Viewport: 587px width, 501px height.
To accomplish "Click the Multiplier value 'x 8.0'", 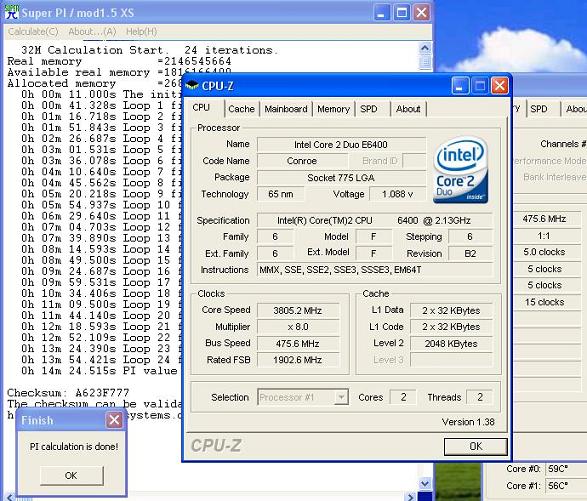I will click(298, 327).
